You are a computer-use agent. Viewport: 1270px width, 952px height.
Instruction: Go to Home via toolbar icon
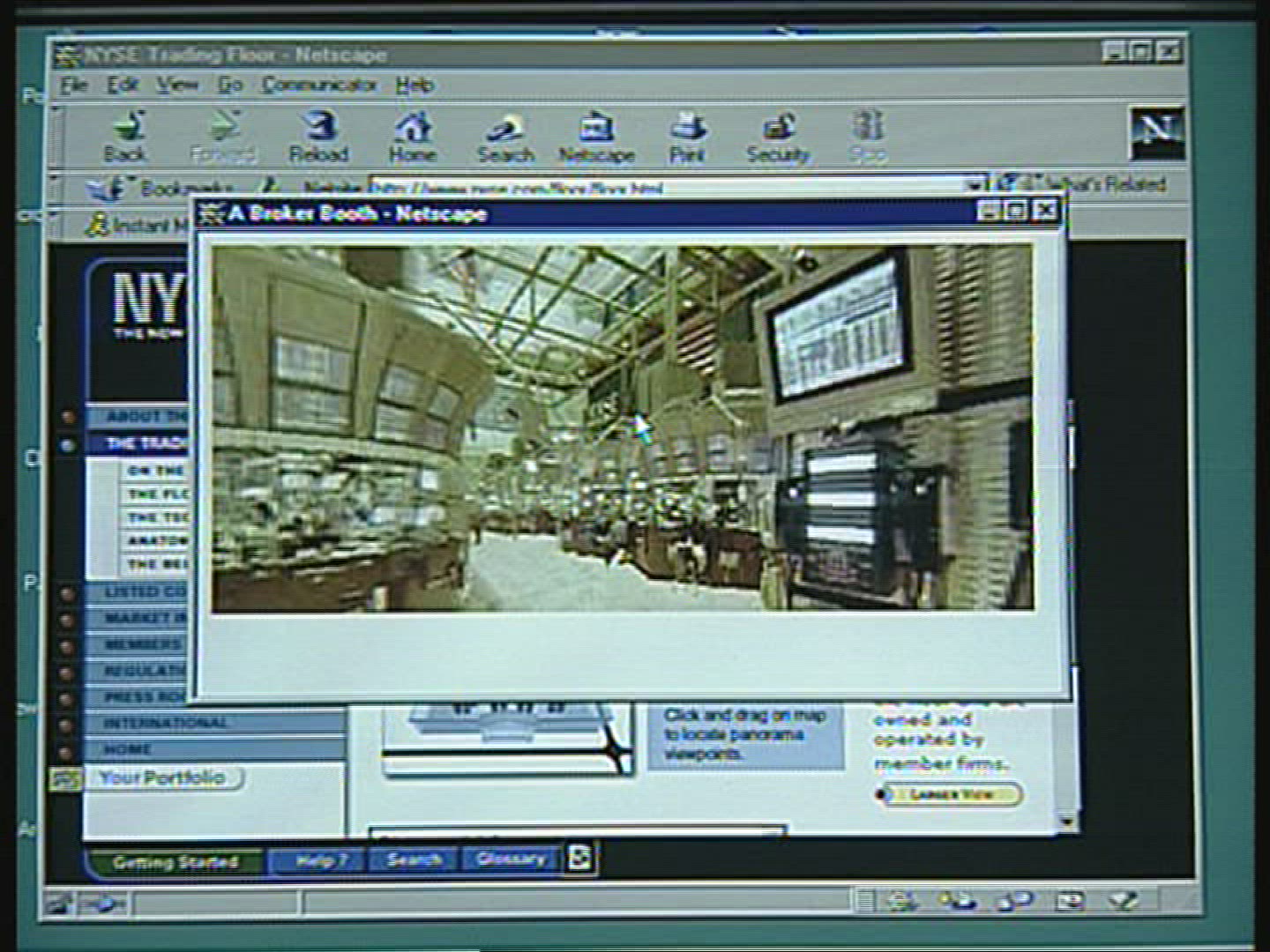click(412, 136)
